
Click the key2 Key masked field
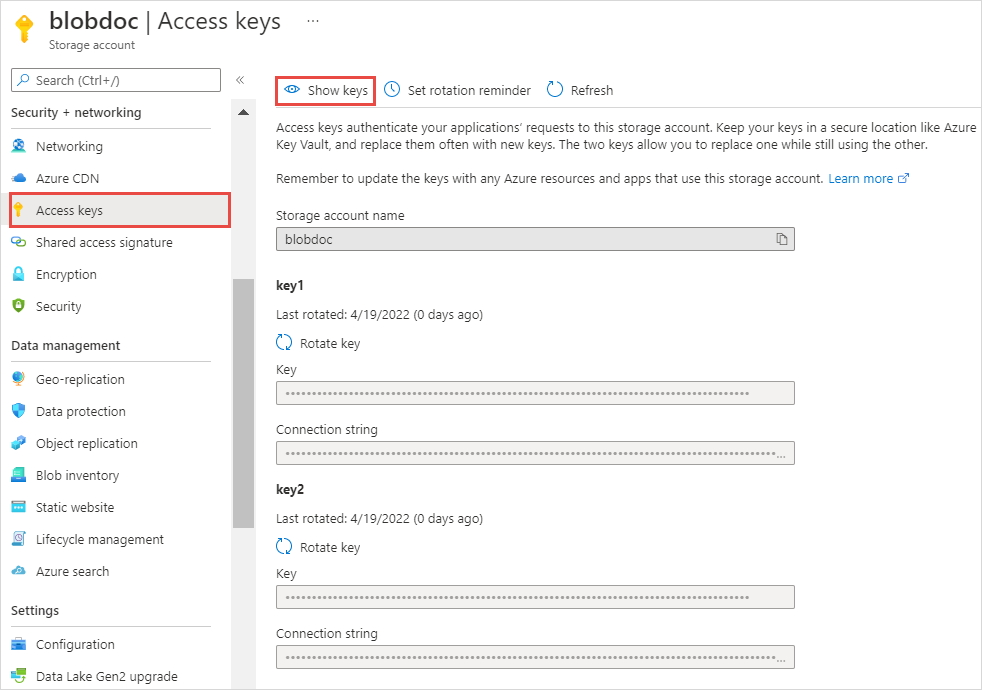pos(535,597)
